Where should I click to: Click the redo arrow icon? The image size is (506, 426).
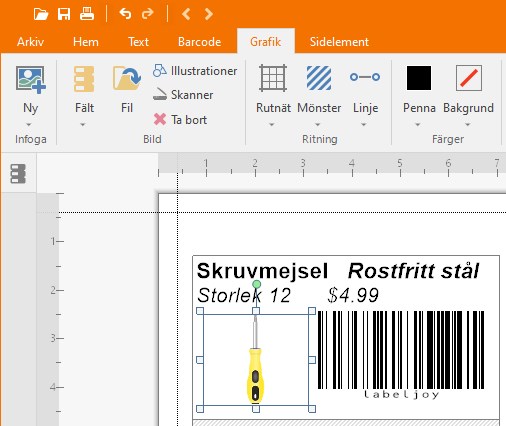148,14
